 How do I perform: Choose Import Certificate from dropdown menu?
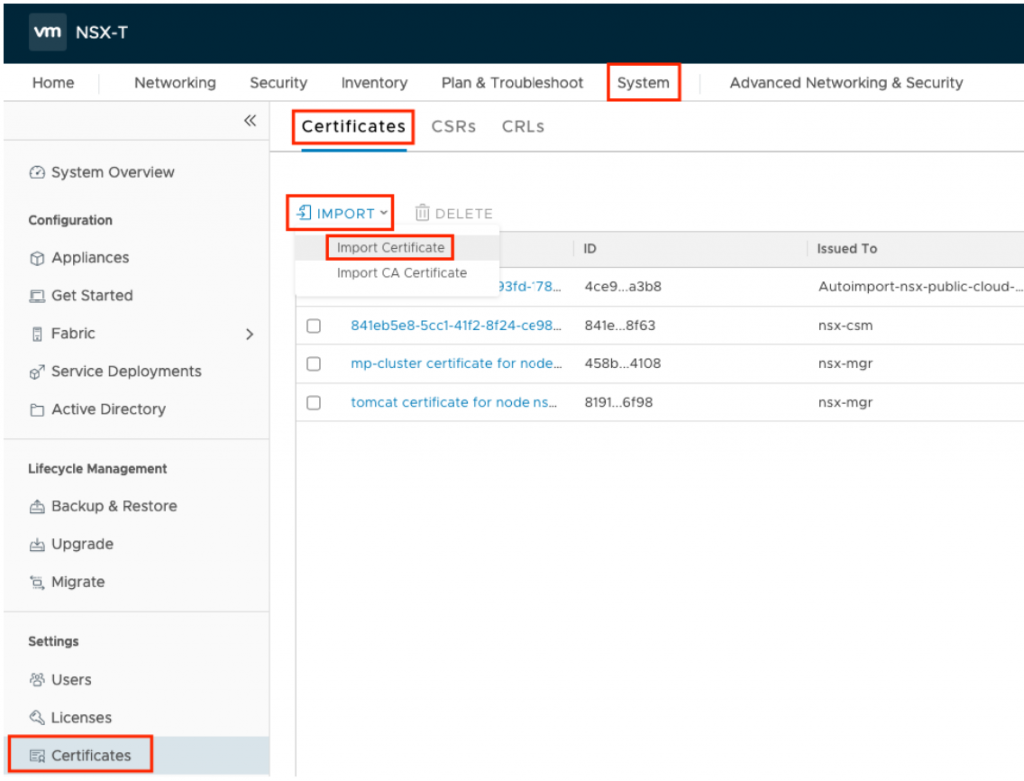(x=391, y=247)
